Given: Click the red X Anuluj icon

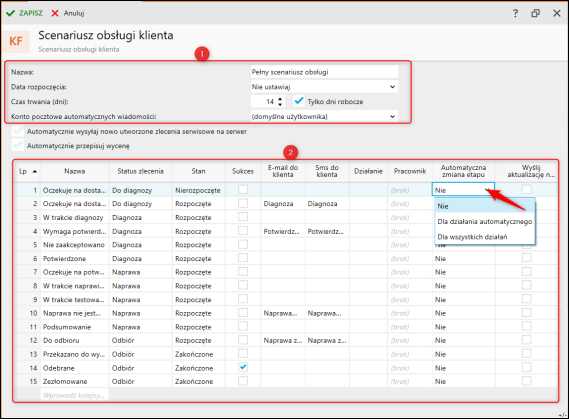Looking at the screenshot, I should pos(55,13).
